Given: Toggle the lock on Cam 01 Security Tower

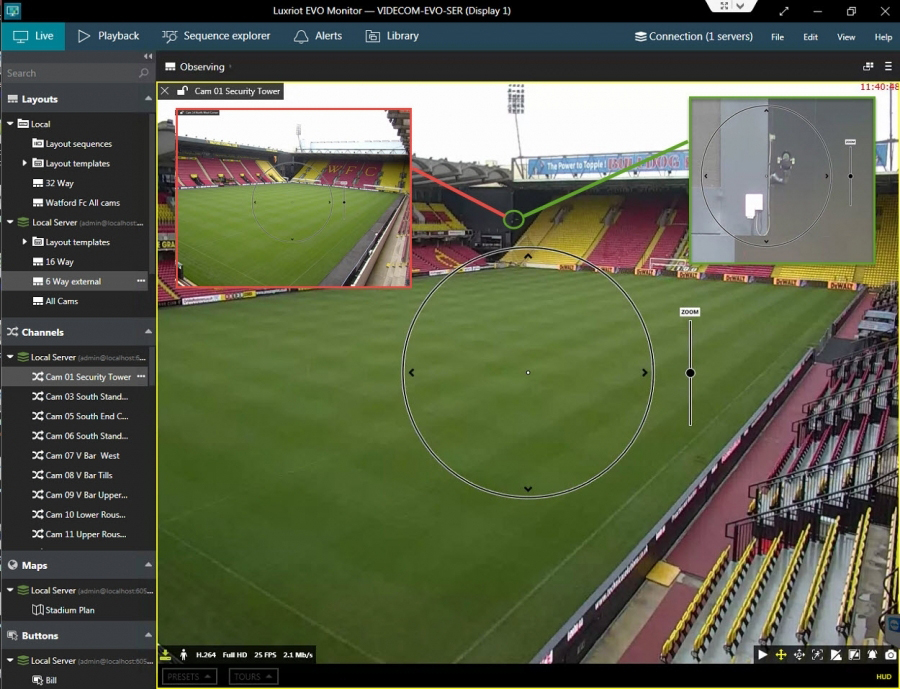Looking at the screenshot, I should [182, 91].
